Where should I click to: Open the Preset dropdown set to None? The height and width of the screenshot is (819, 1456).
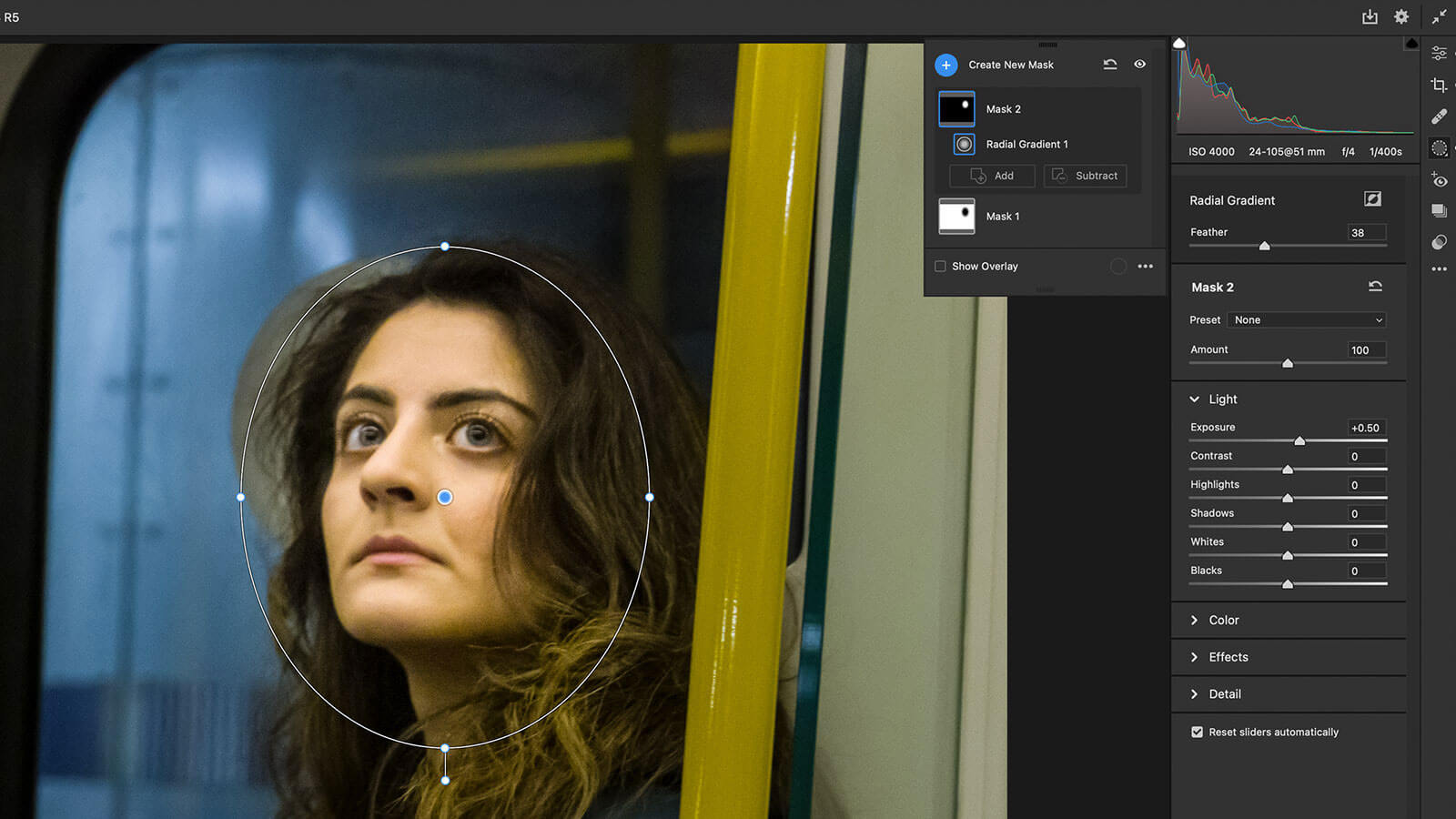(x=1307, y=320)
